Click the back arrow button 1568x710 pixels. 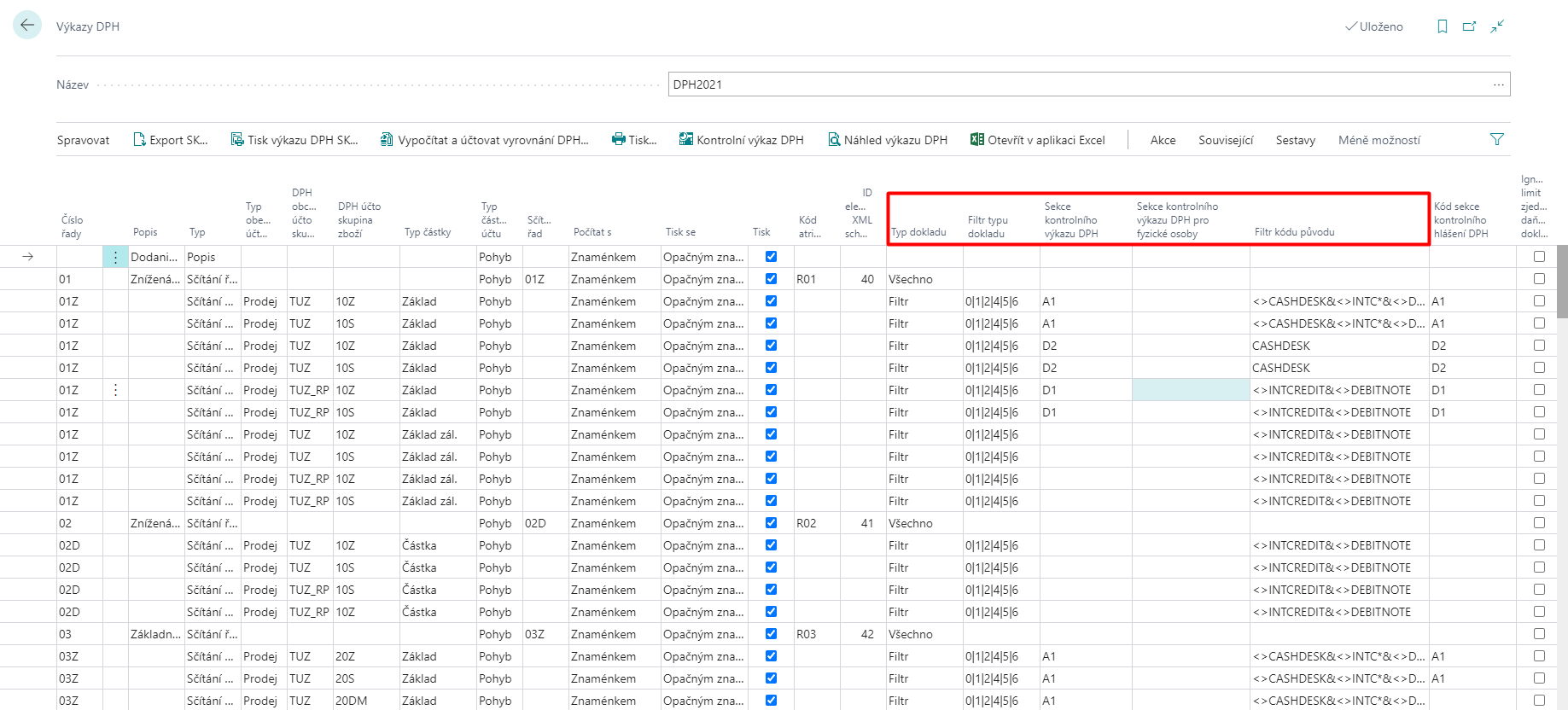pos(27,26)
